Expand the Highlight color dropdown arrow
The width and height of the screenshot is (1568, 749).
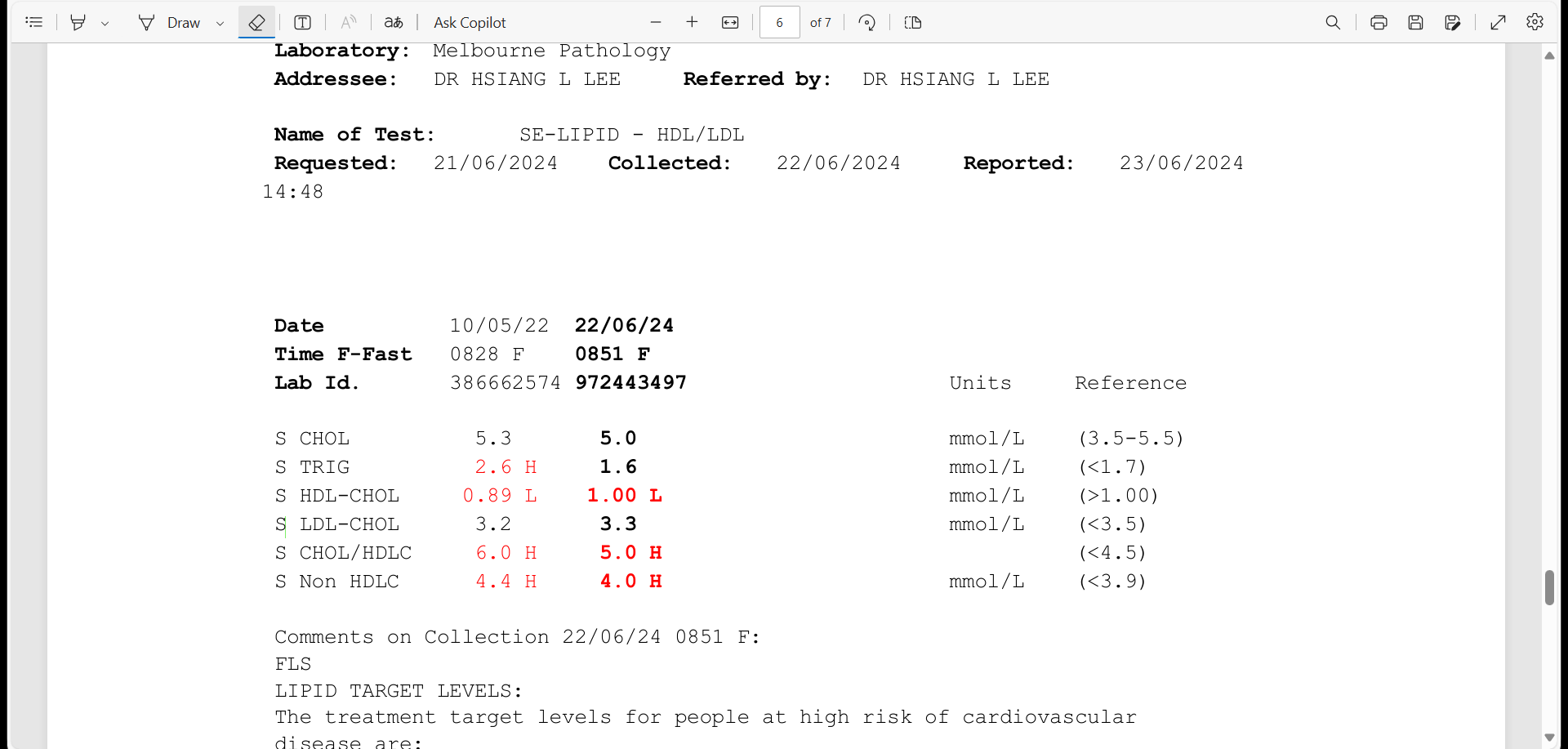pyautogui.click(x=105, y=23)
